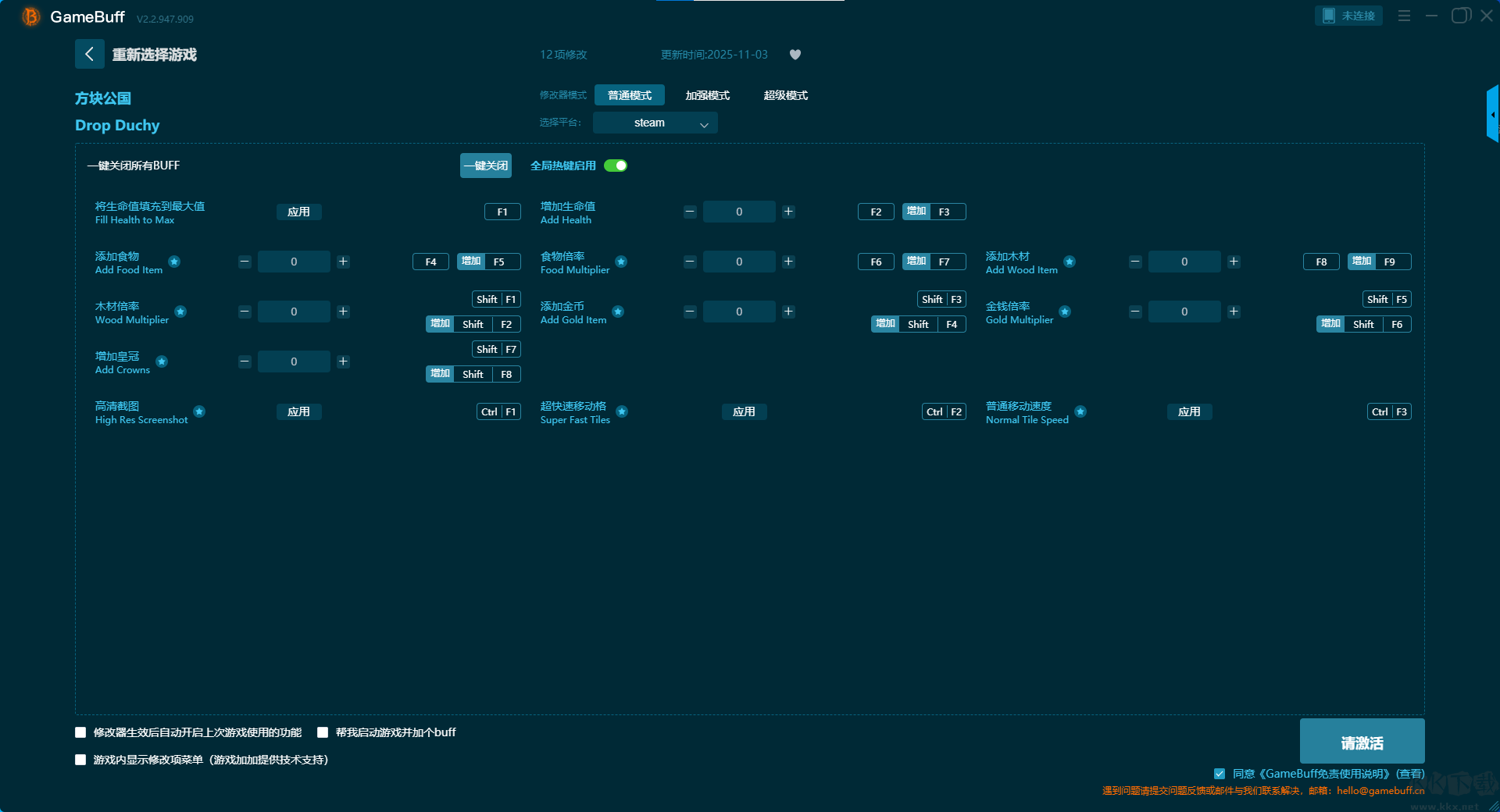Click the F4 hotkey for Add Food Item
1500x812 pixels.
point(430,262)
